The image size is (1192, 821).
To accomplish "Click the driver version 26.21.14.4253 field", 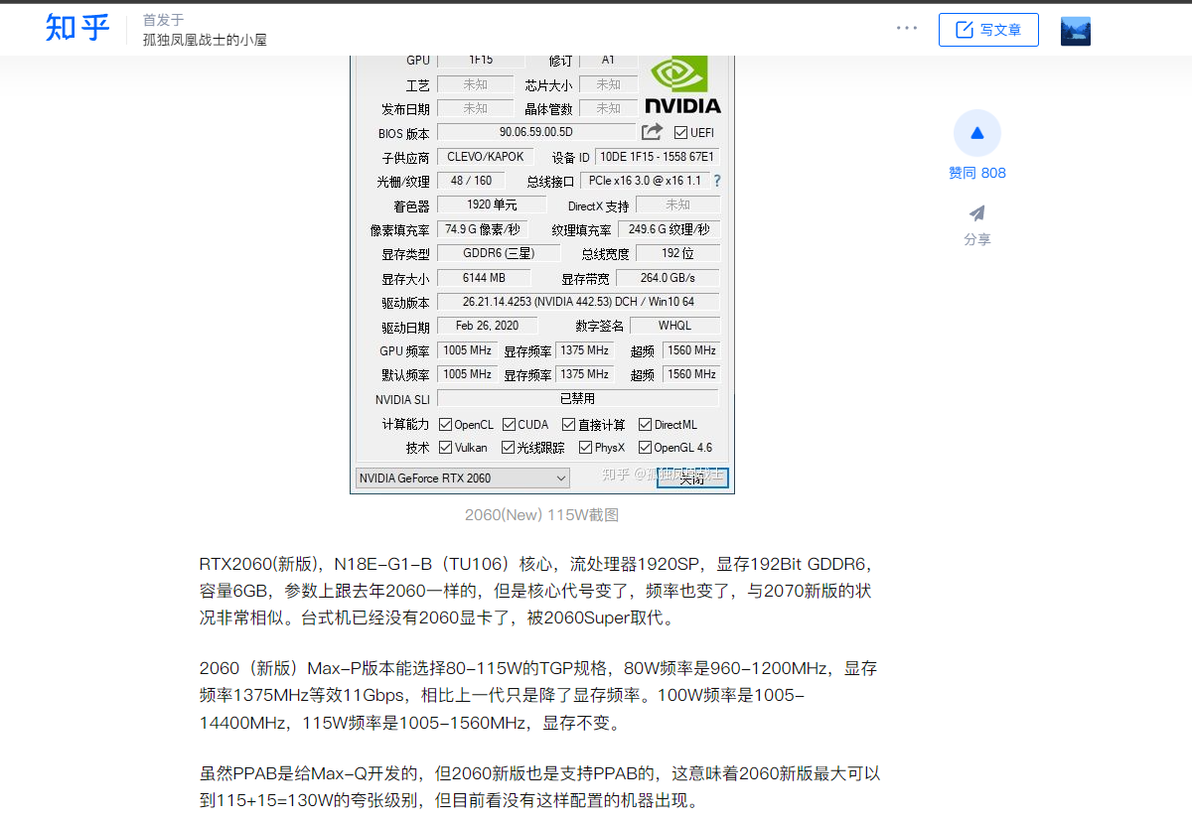I will 578,302.
